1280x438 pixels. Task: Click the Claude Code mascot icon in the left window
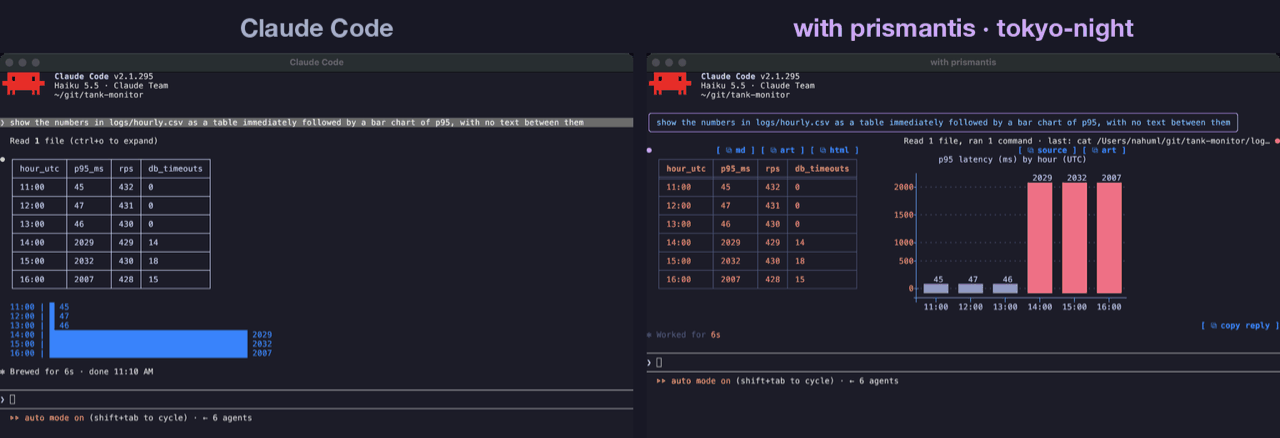pos(22,84)
